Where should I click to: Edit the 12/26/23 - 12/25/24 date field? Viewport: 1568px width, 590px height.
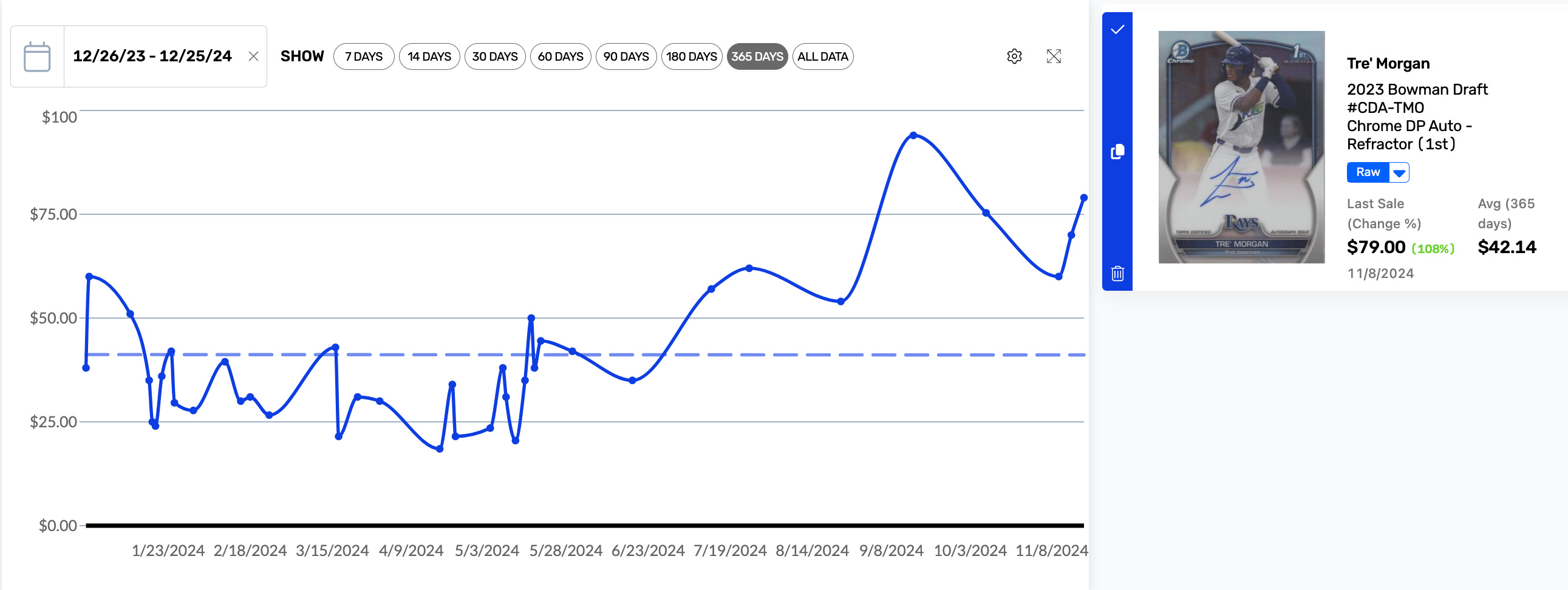tap(152, 56)
